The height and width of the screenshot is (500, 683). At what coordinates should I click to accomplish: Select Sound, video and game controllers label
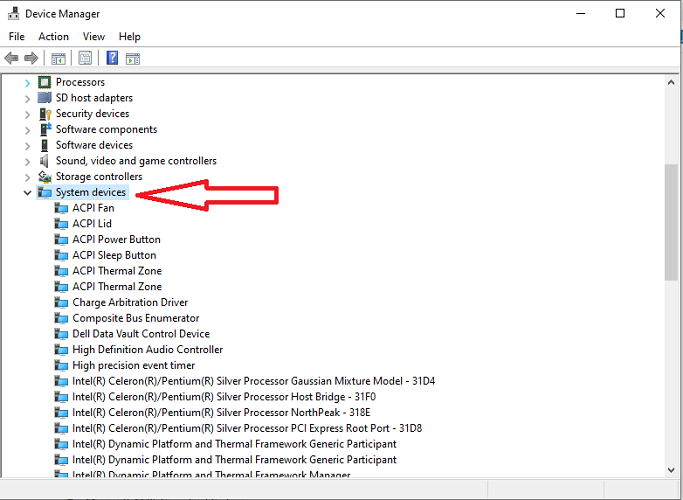point(136,161)
